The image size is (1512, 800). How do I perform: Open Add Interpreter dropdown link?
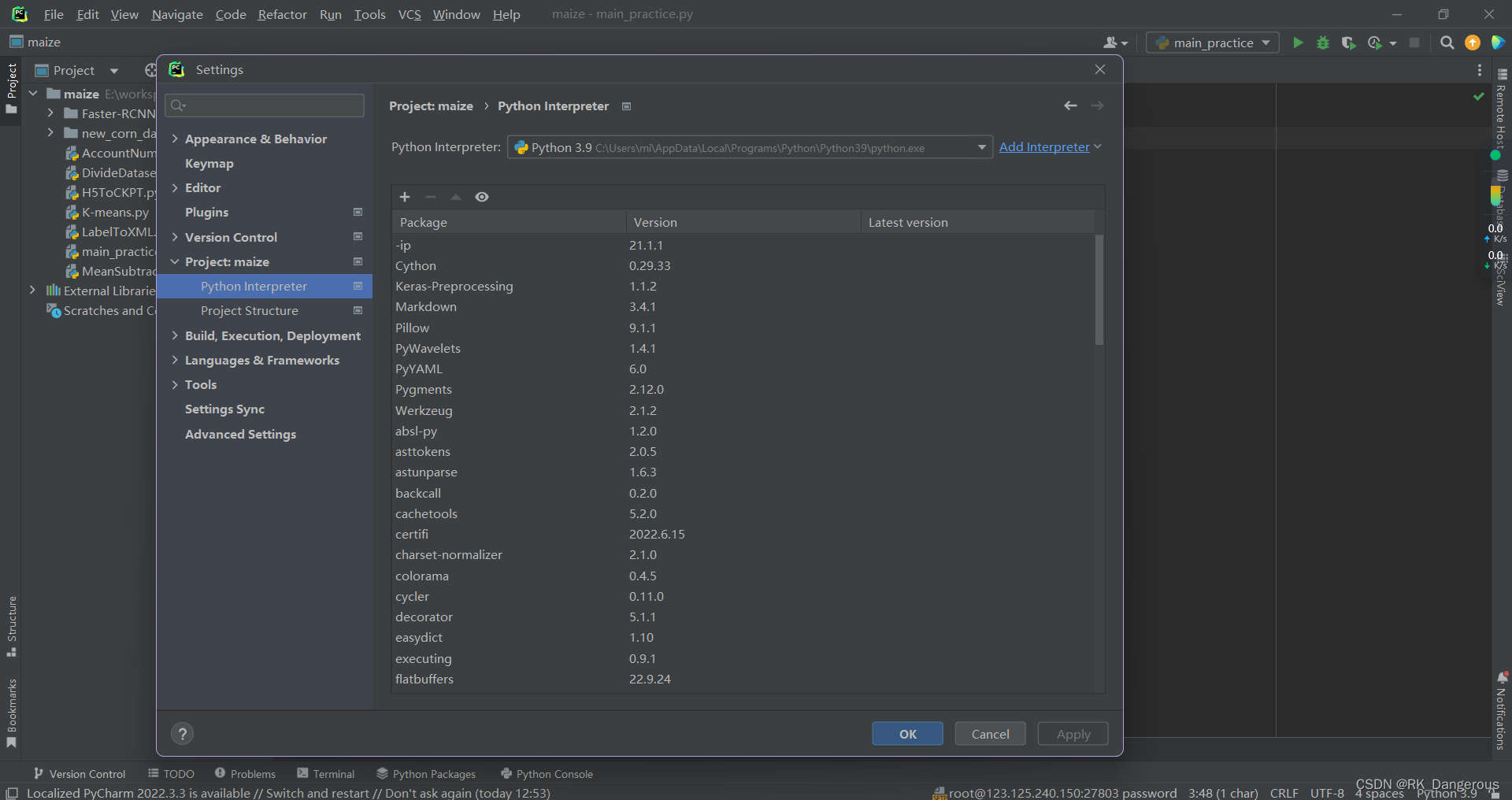[x=1050, y=146]
